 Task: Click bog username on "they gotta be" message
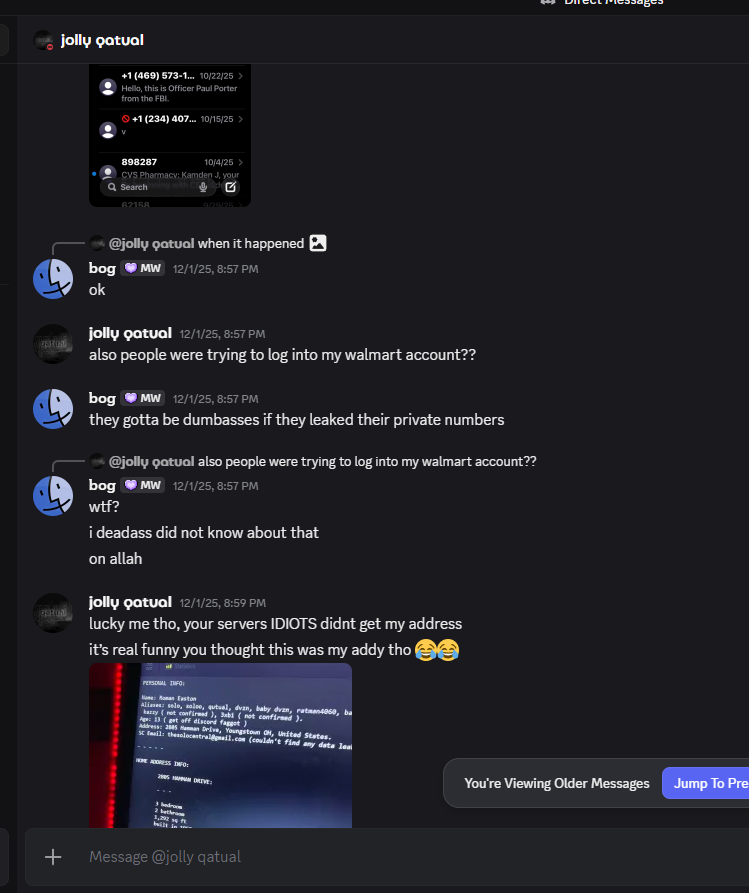[102, 398]
